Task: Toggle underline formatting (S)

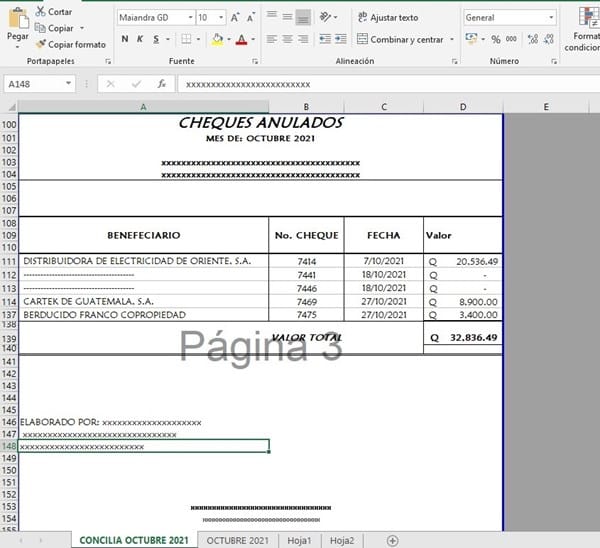Action: [155, 39]
